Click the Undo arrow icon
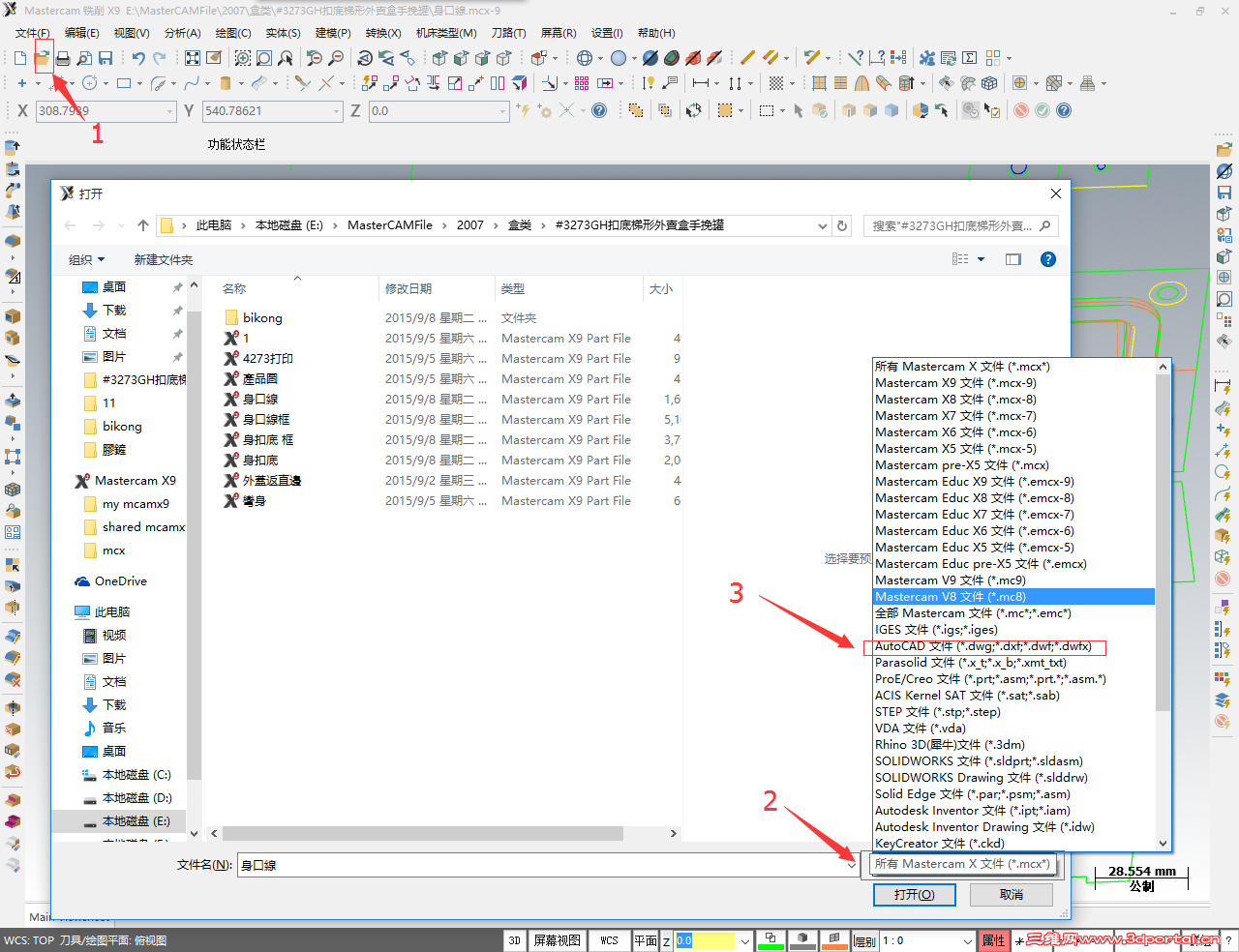 tap(138, 58)
